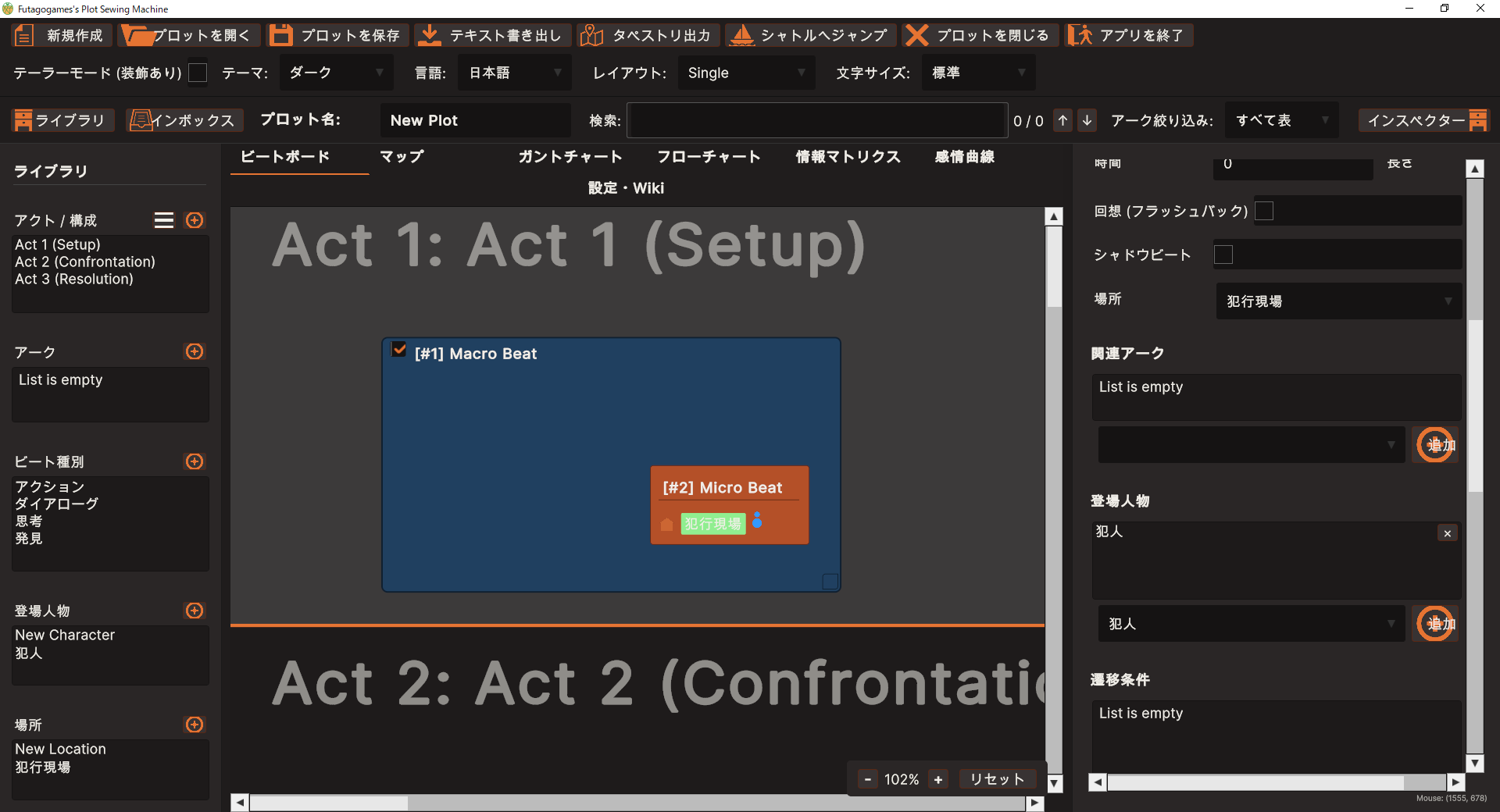Toggle the ライブラリ panel button
This screenshot has height=812, width=1500.
pos(62,120)
